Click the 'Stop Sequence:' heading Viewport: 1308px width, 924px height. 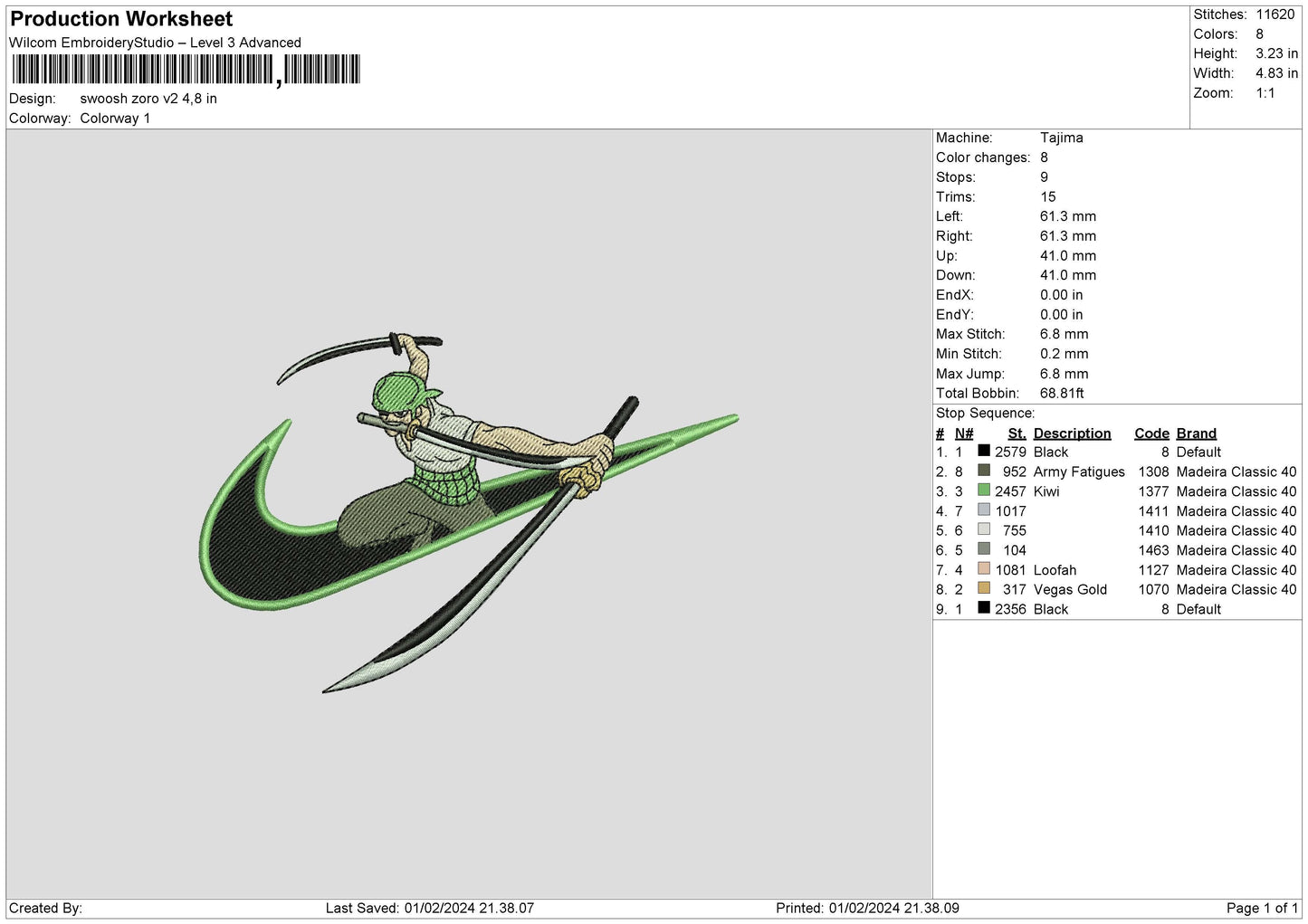click(985, 414)
